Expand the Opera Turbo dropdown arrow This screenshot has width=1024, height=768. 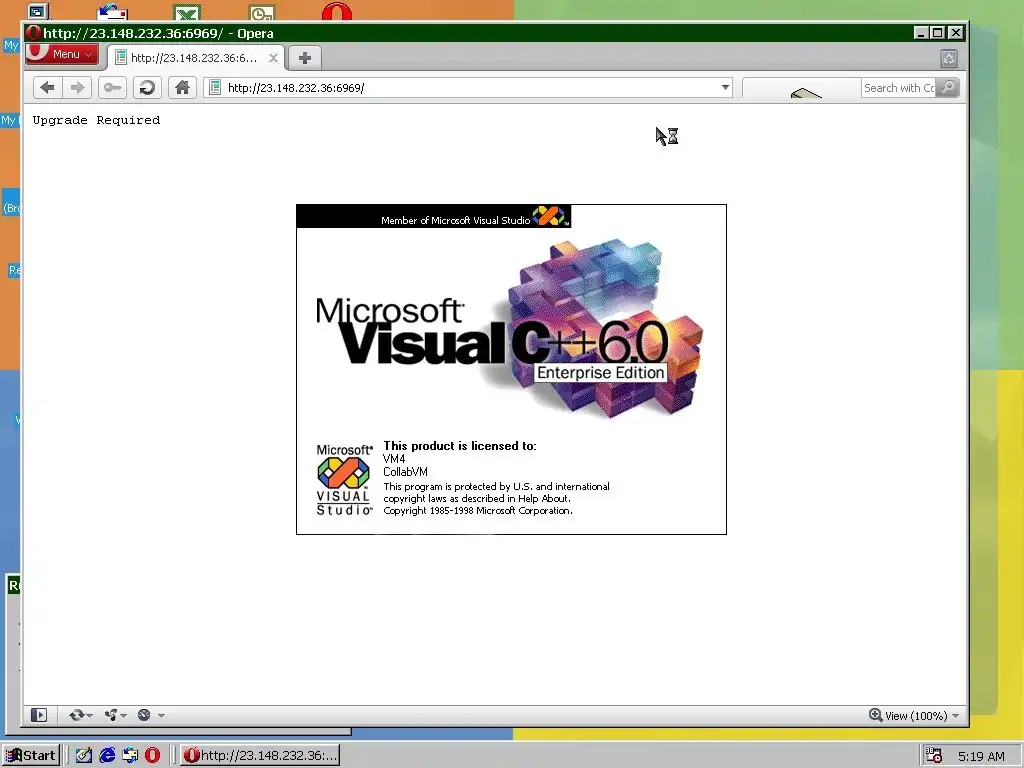[x=161, y=716]
